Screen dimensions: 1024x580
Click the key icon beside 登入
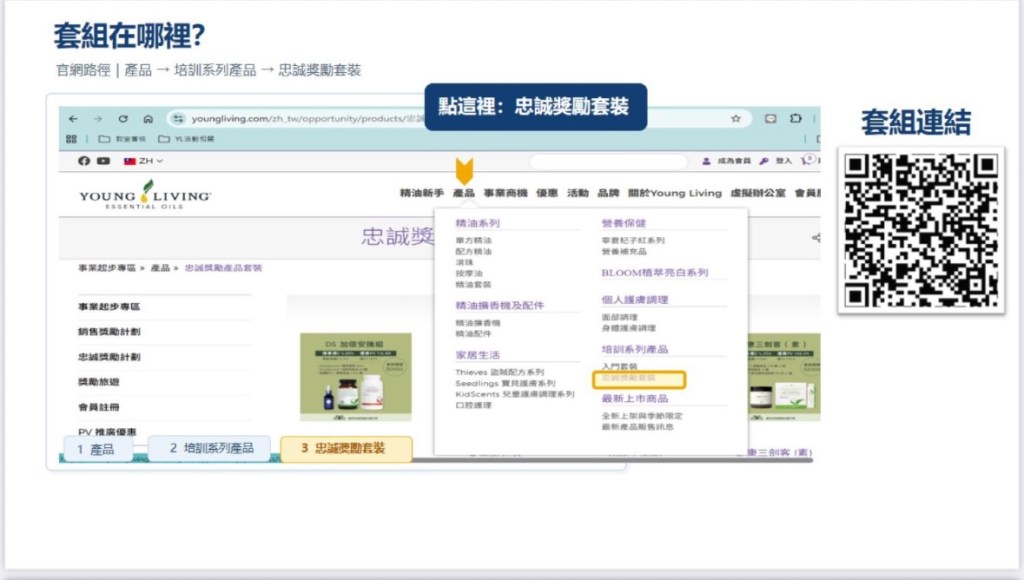[763, 161]
